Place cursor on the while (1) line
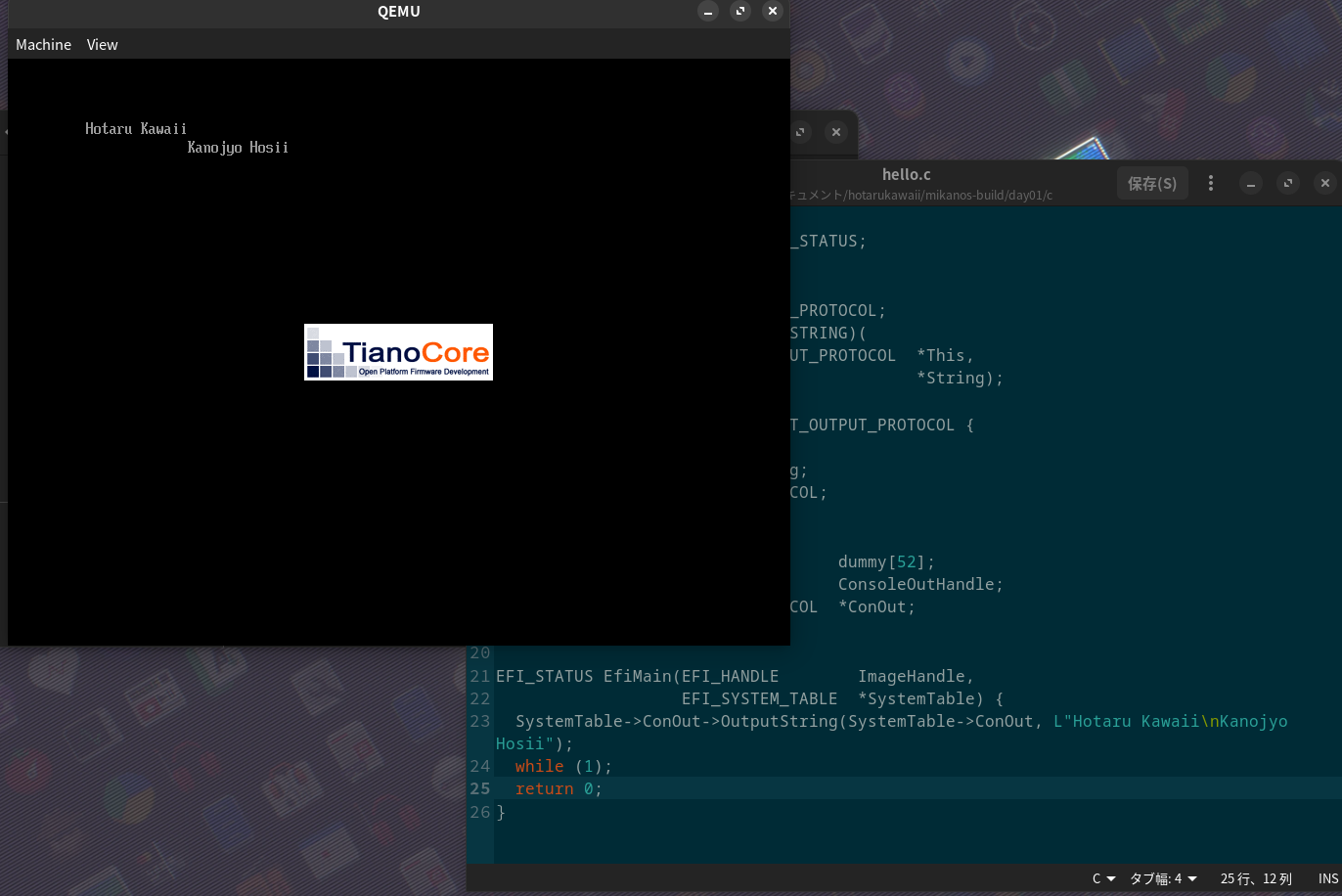Image resolution: width=1342 pixels, height=896 pixels. [x=563, y=767]
